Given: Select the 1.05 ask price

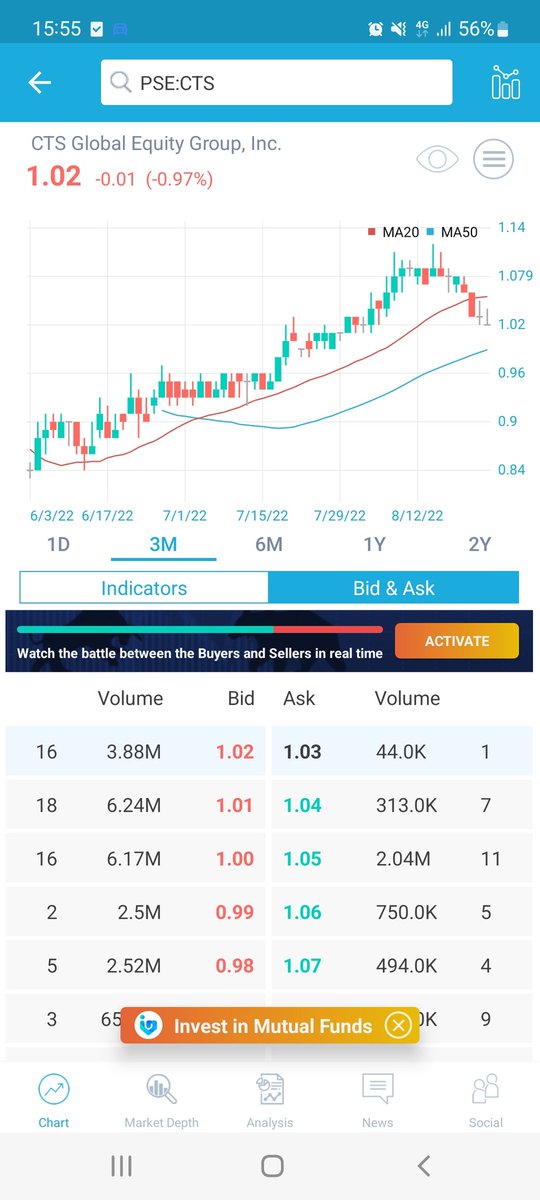Looking at the screenshot, I should (302, 858).
